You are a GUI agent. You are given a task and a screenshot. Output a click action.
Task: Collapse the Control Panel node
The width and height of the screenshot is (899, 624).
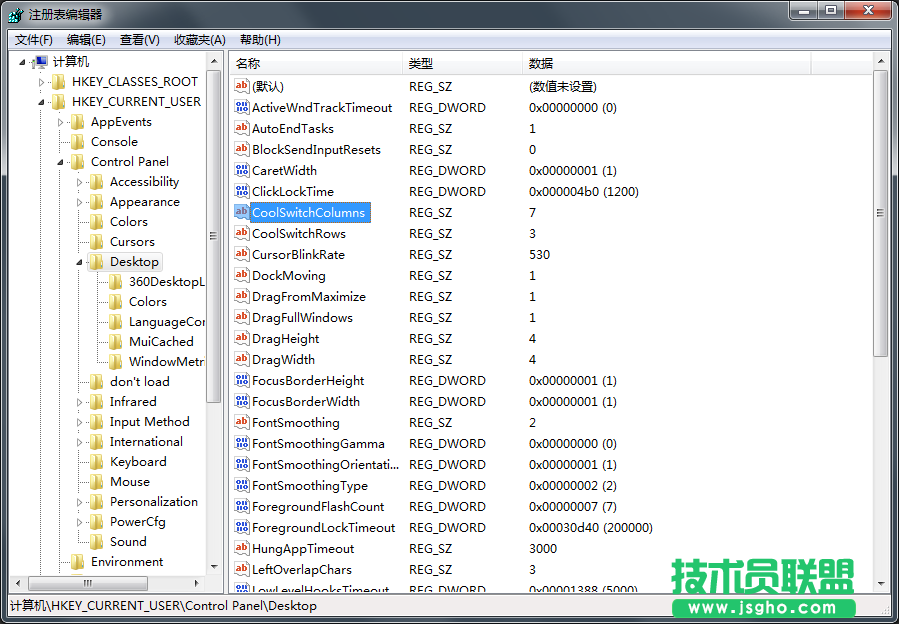point(60,161)
